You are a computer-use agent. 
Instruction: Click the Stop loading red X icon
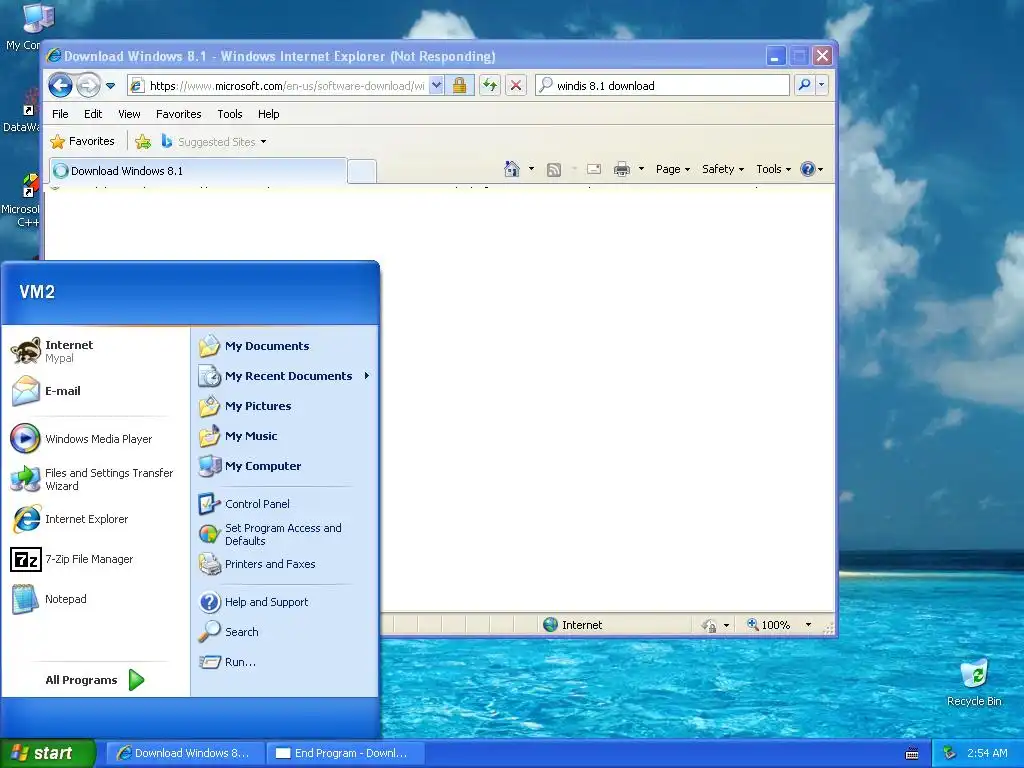(x=515, y=86)
